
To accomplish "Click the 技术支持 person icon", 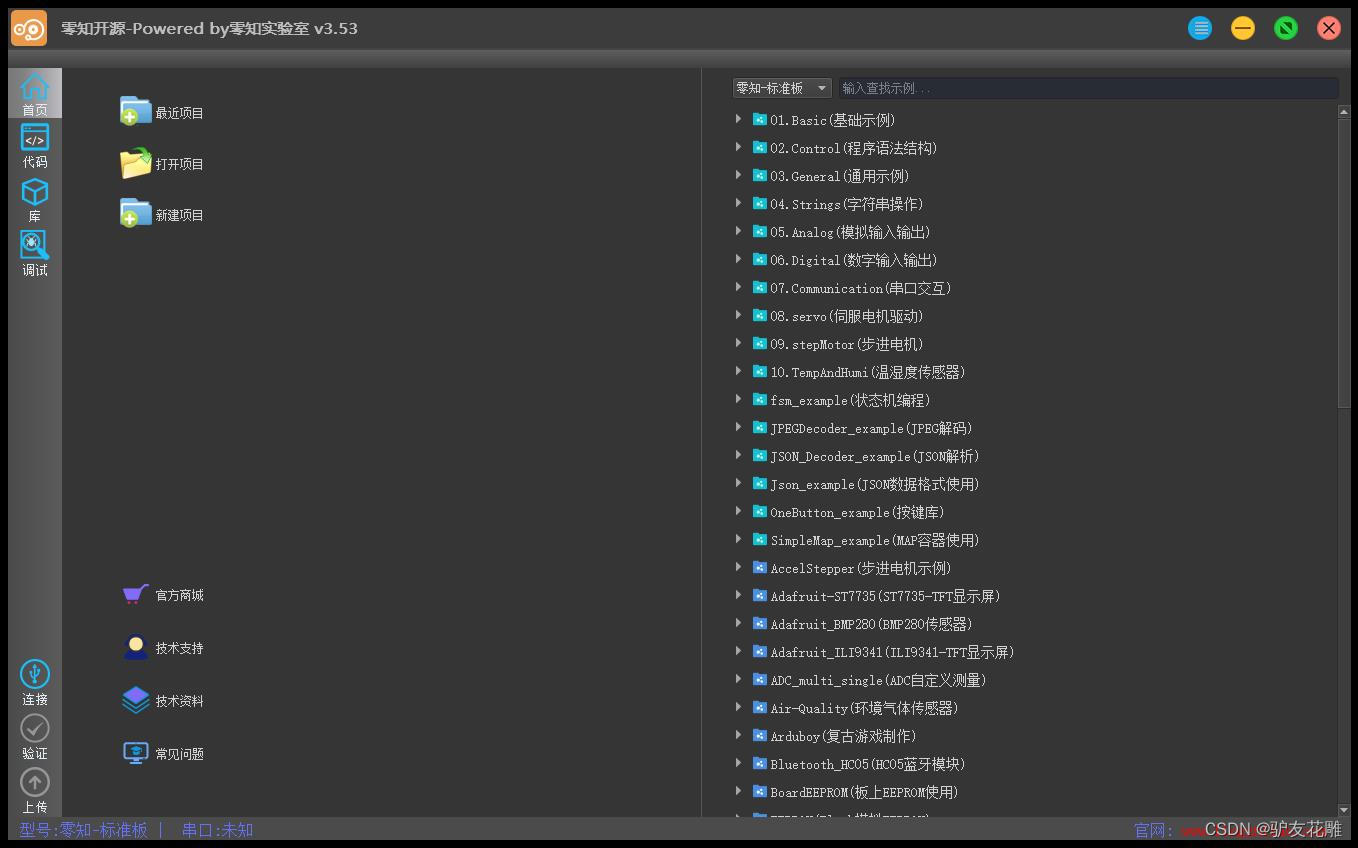I will click(x=135, y=647).
